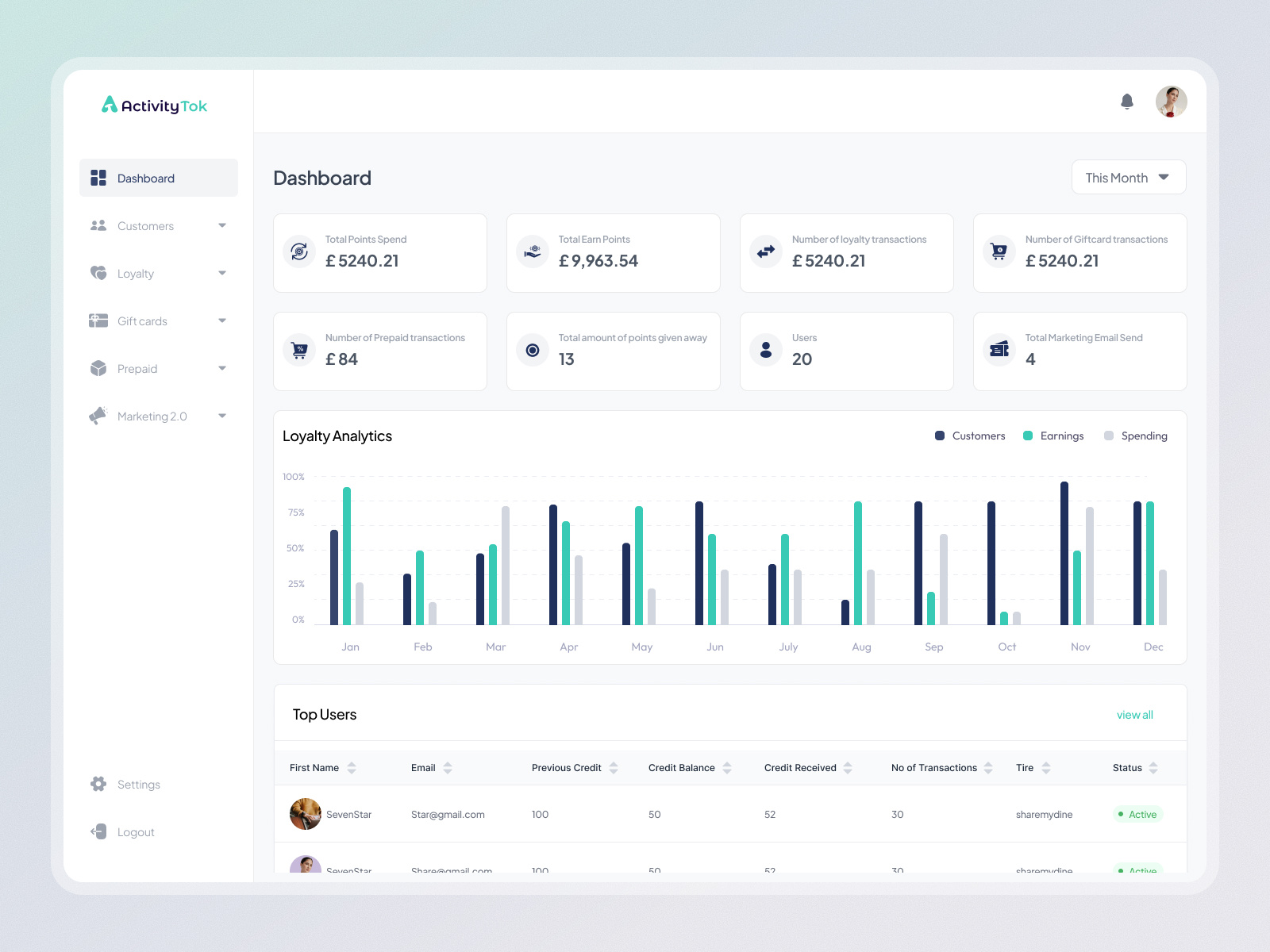Image resolution: width=1270 pixels, height=952 pixels.
Task: Click the Marketing 2.0 megaphone icon
Action: click(98, 416)
